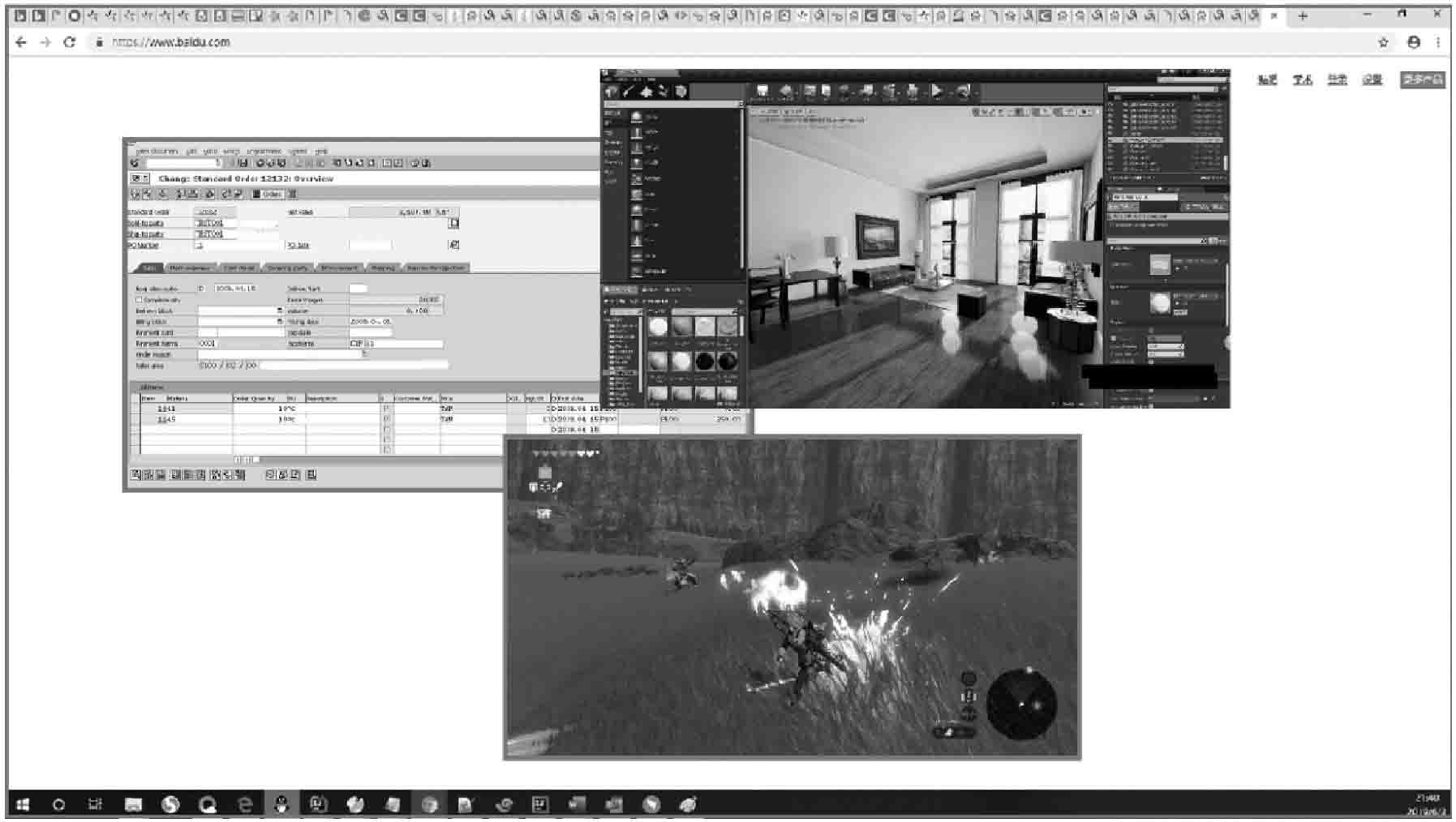The width and height of the screenshot is (1456, 822).
Task: Click the browser profile avatar icon
Action: click(1414, 42)
